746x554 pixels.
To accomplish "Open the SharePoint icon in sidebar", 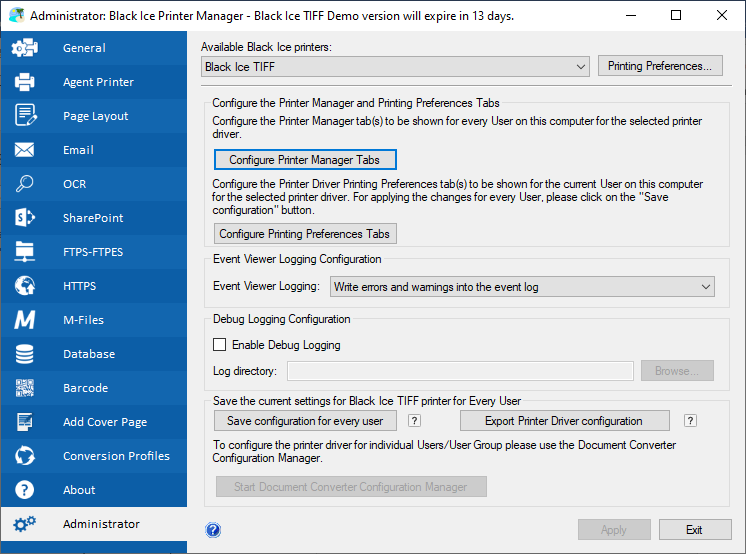I will tap(25, 218).
